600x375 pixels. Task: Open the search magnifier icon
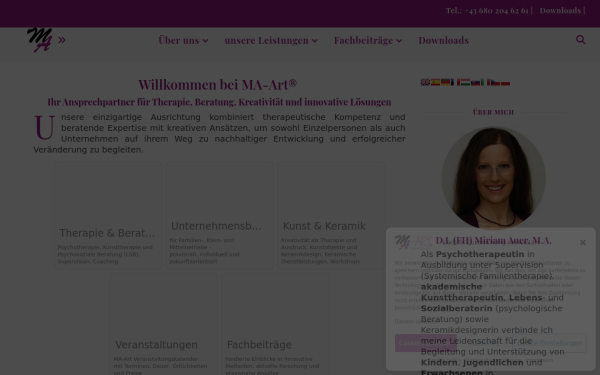[580, 39]
